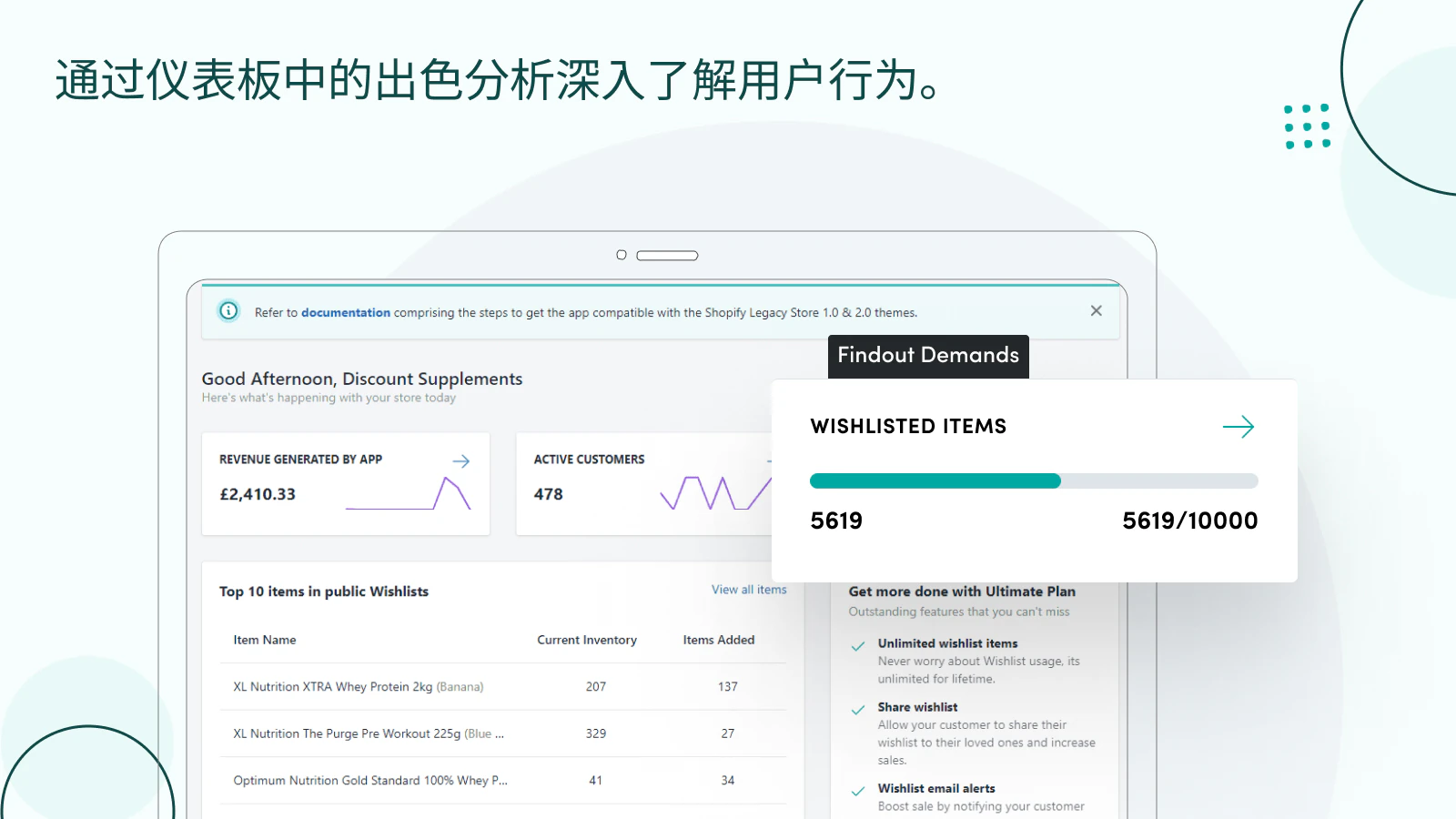Click the info icon in the documentation banner
Screen dimensions: 1456x819
(x=228, y=311)
